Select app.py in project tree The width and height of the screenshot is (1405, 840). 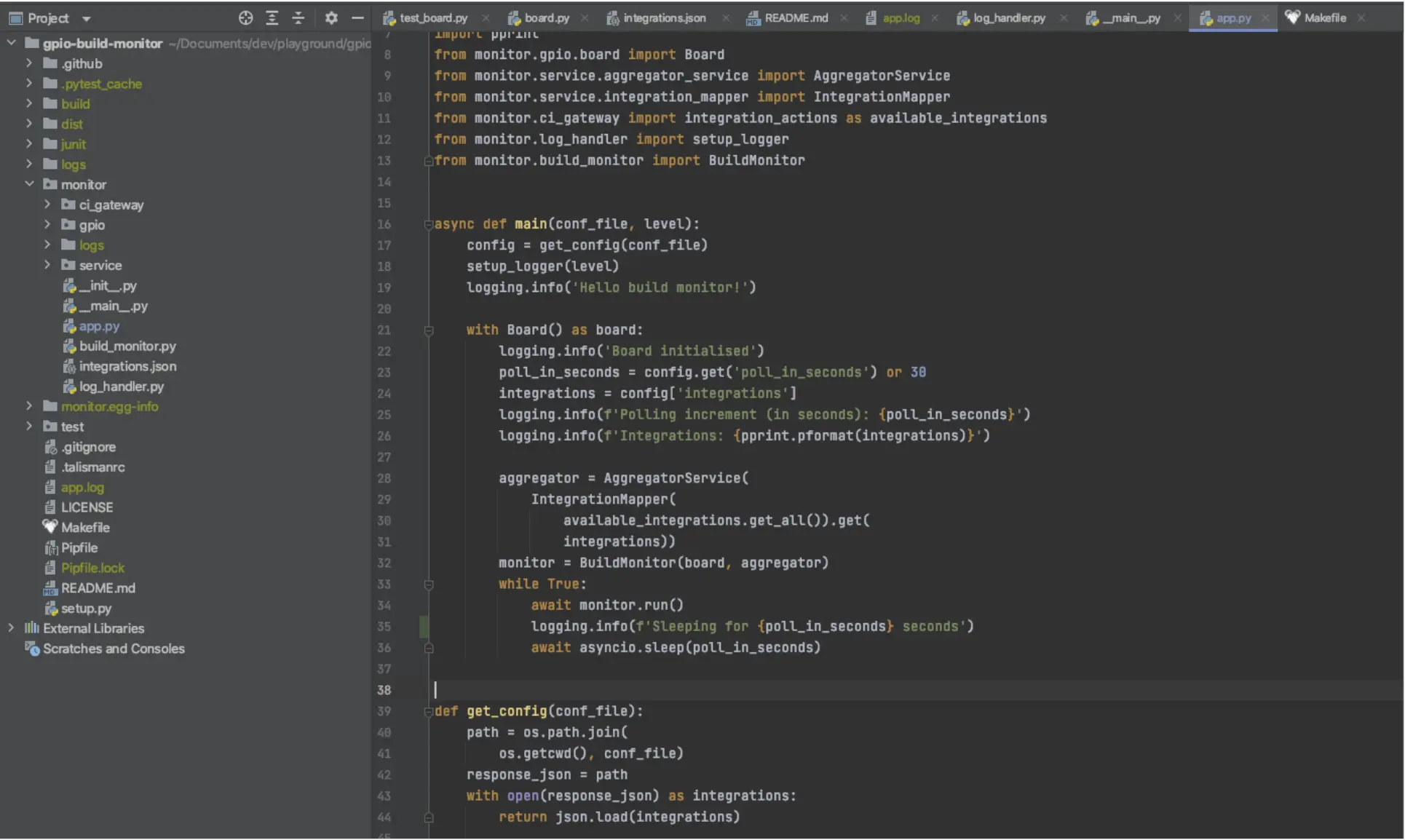[99, 326]
